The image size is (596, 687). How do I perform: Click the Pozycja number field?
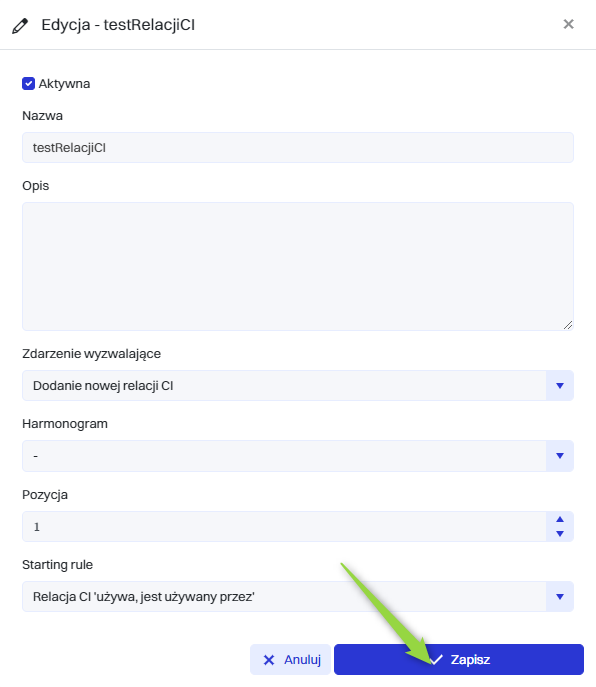click(x=284, y=527)
